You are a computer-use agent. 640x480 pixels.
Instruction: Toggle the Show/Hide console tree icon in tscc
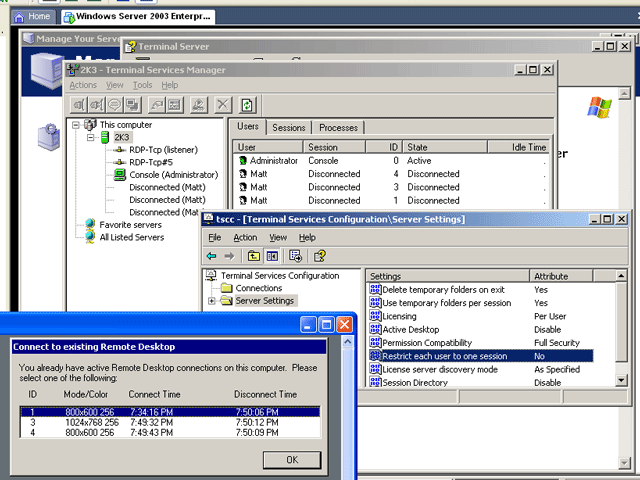[272, 256]
